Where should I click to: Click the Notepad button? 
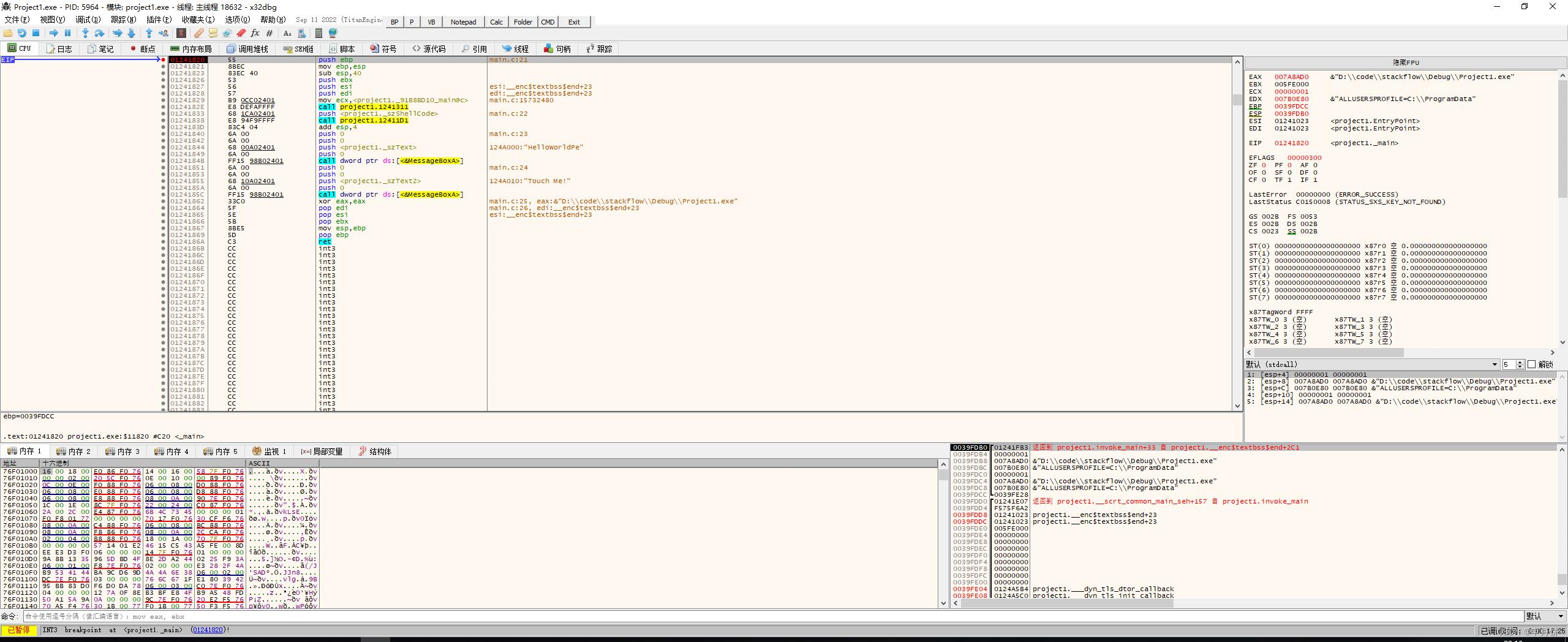463,22
